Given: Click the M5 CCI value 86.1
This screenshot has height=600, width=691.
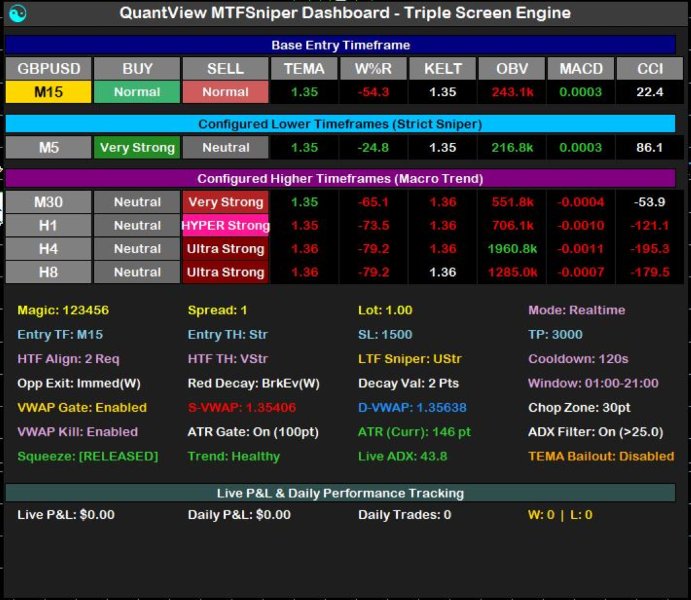Looking at the screenshot, I should (x=650, y=148).
